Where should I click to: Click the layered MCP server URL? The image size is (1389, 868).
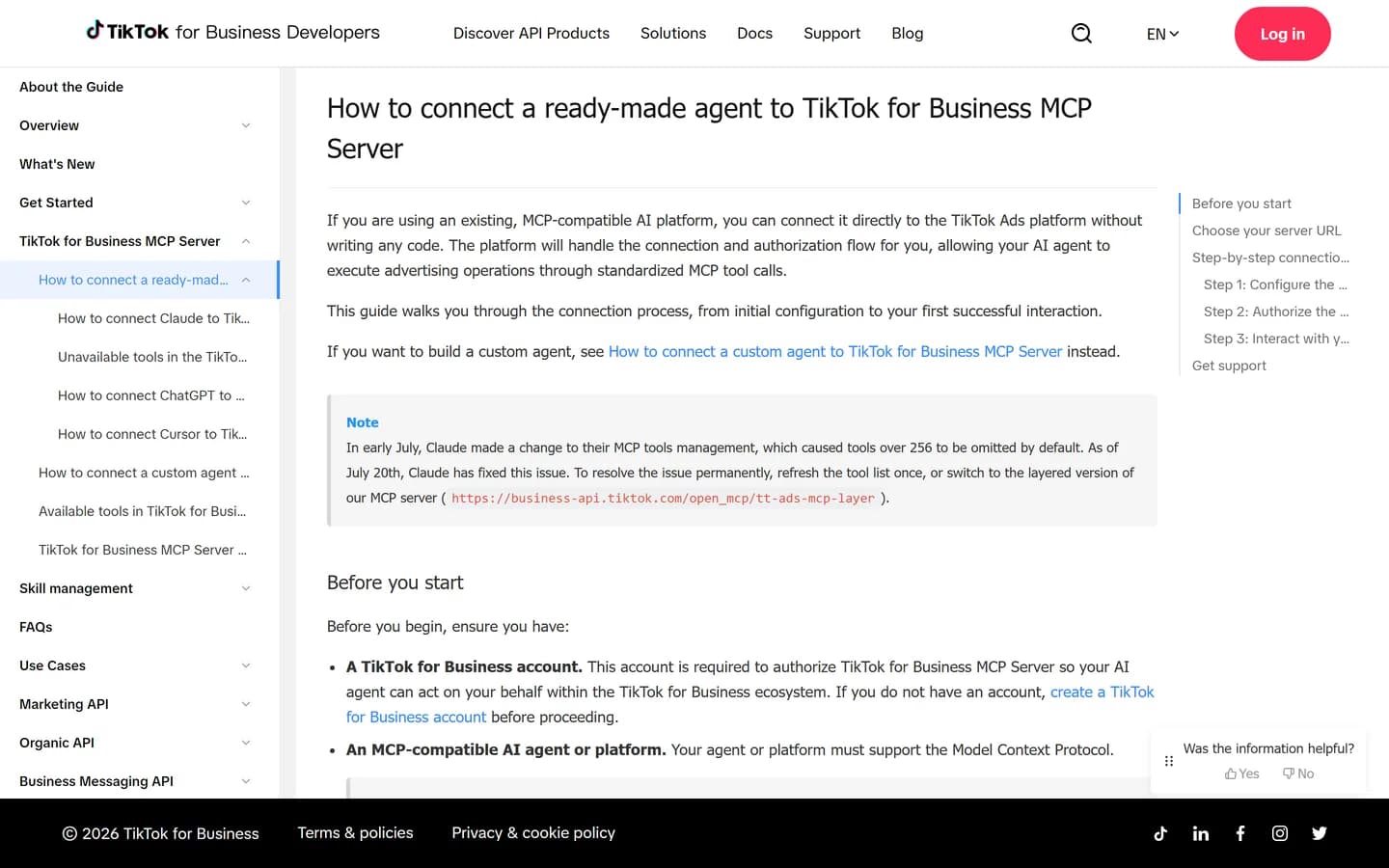click(x=663, y=499)
